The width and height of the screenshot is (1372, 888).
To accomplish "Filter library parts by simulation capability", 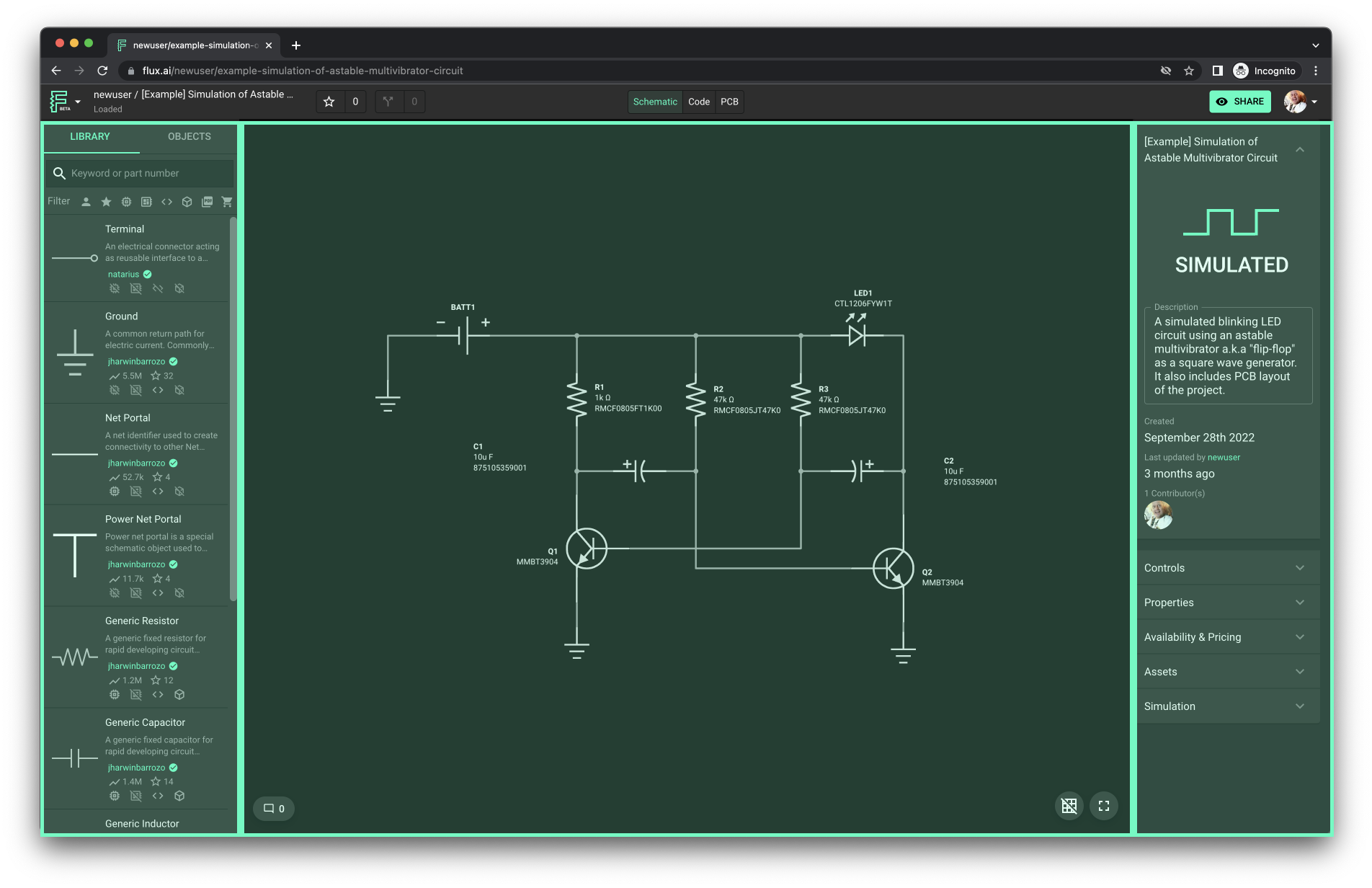I will (x=126, y=202).
